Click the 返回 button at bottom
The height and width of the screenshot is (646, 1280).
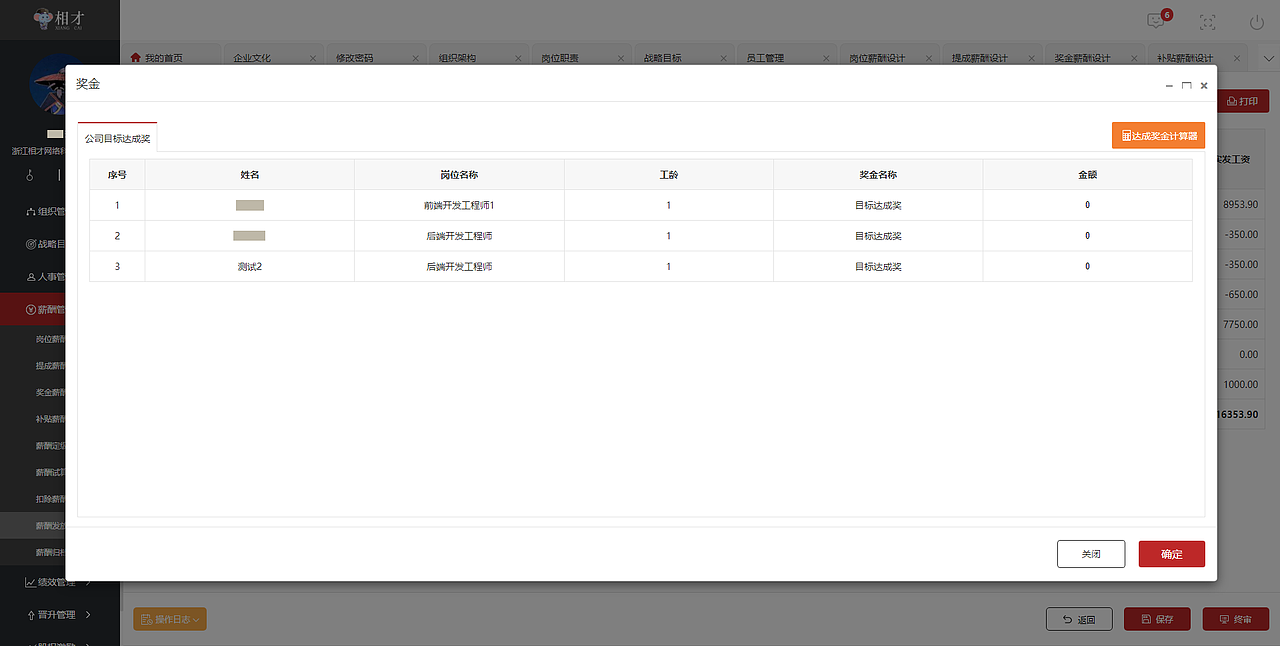[1079, 619]
